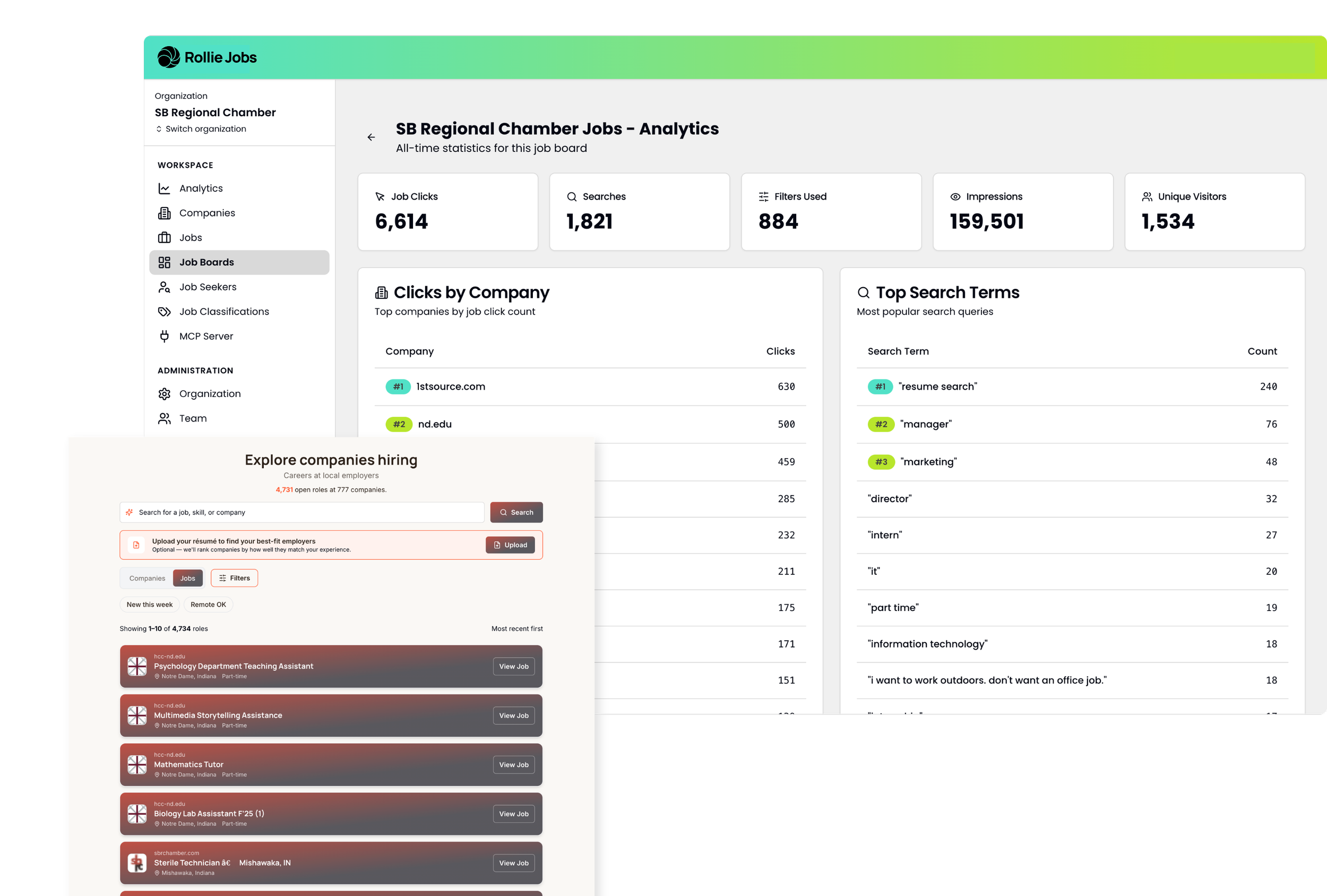
Task: Click the Organization gear icon
Action: click(165, 394)
